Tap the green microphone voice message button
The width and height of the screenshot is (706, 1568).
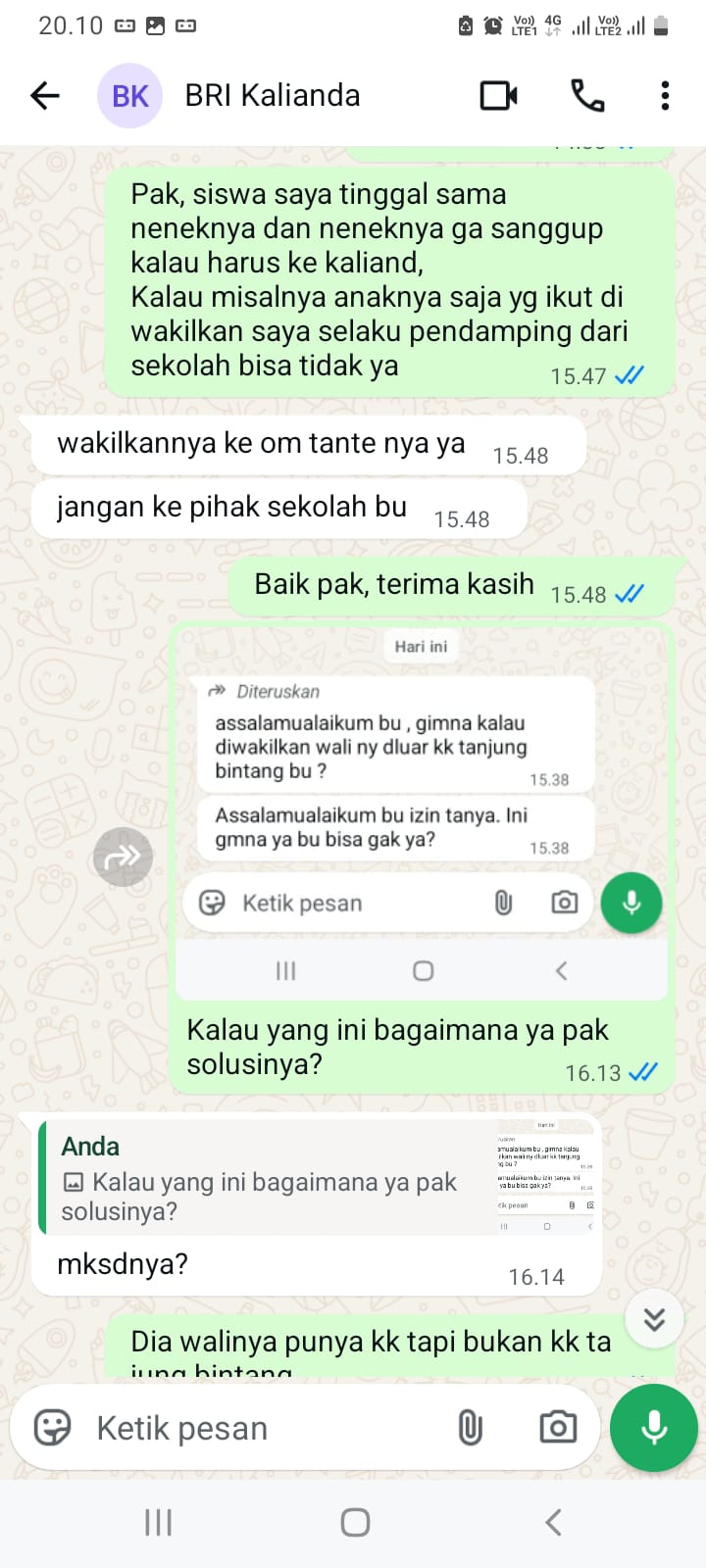(653, 1428)
